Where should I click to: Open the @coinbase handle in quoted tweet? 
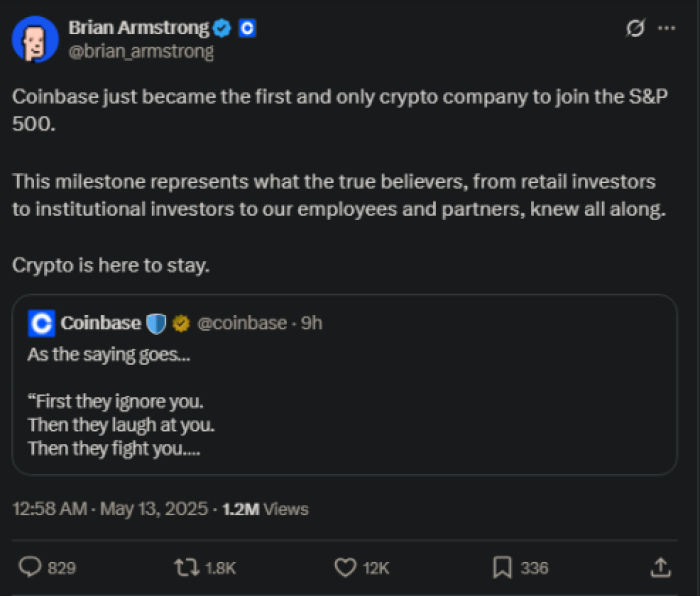[242, 323]
